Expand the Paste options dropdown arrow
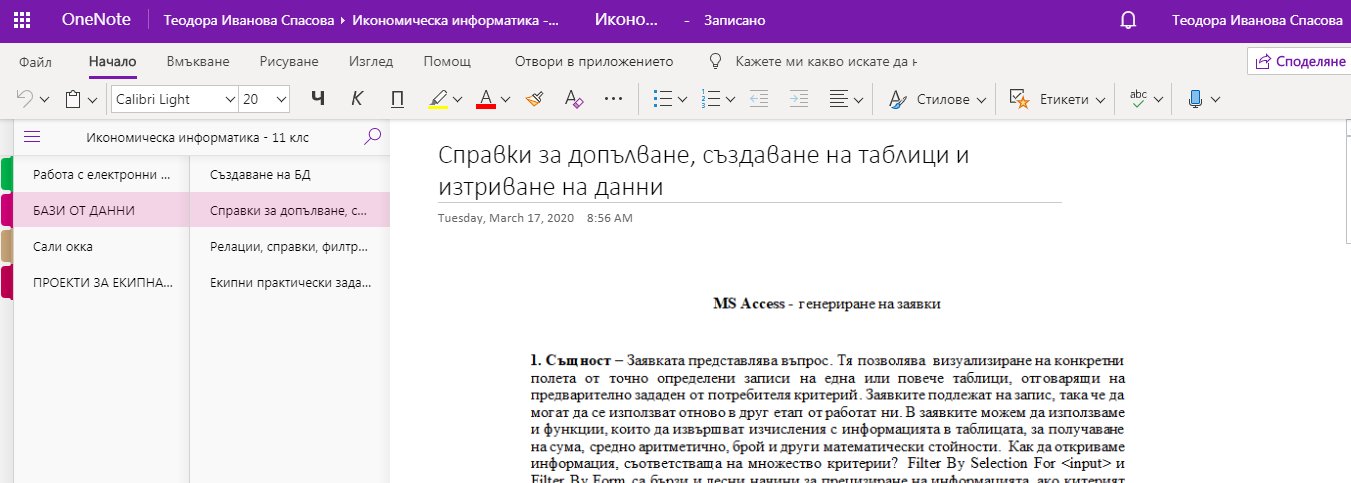Screen dimensions: 1351x483 coord(93,99)
